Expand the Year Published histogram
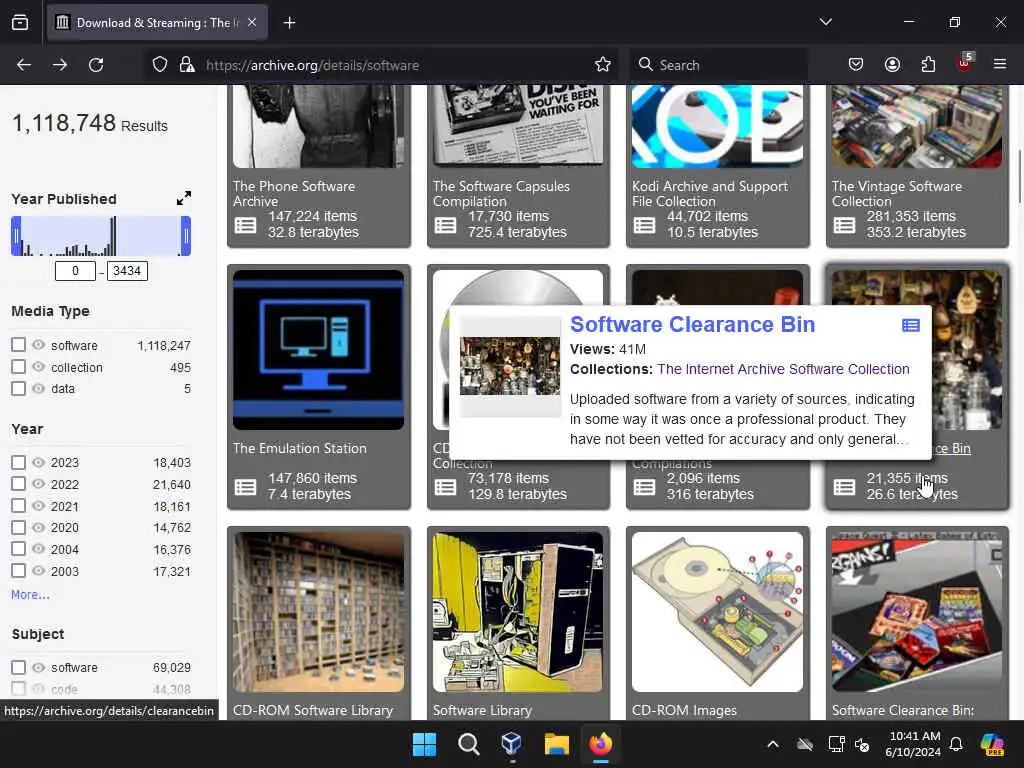1024x768 pixels. click(184, 198)
